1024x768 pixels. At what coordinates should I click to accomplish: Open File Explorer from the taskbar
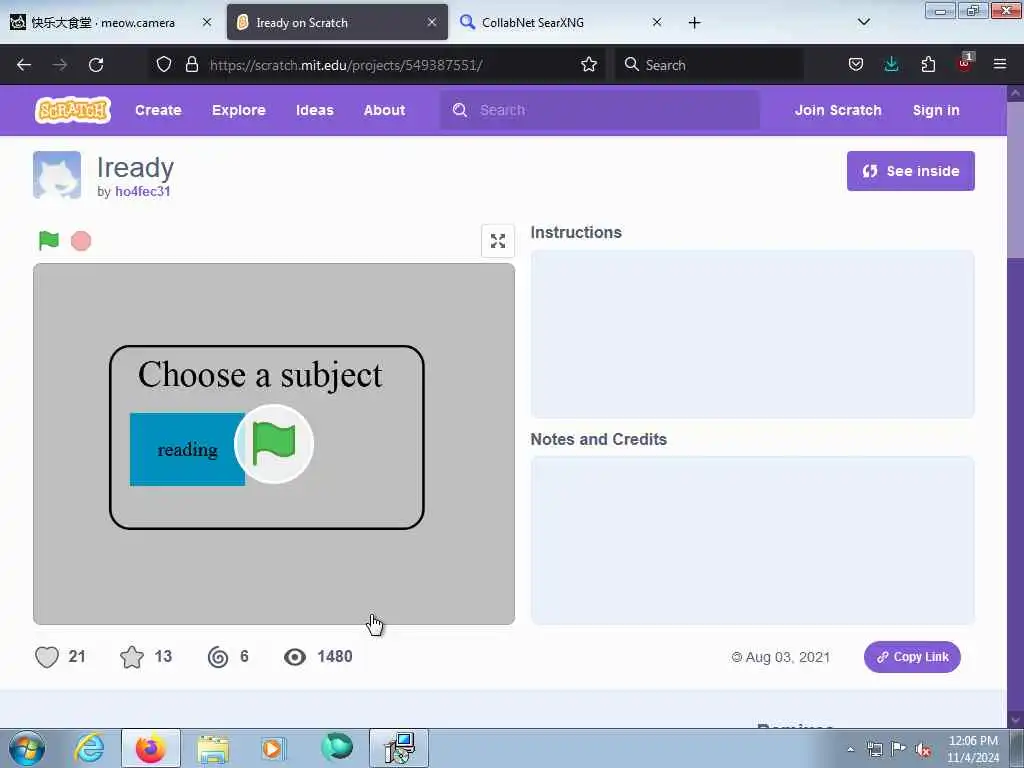212,749
